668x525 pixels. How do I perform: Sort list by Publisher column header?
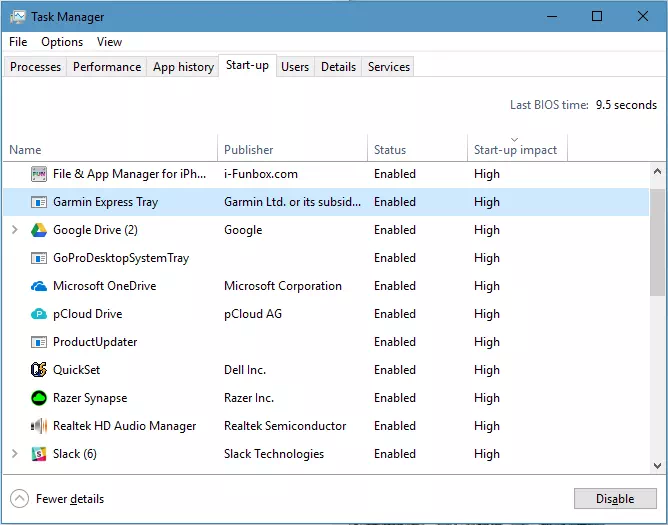pos(249,150)
